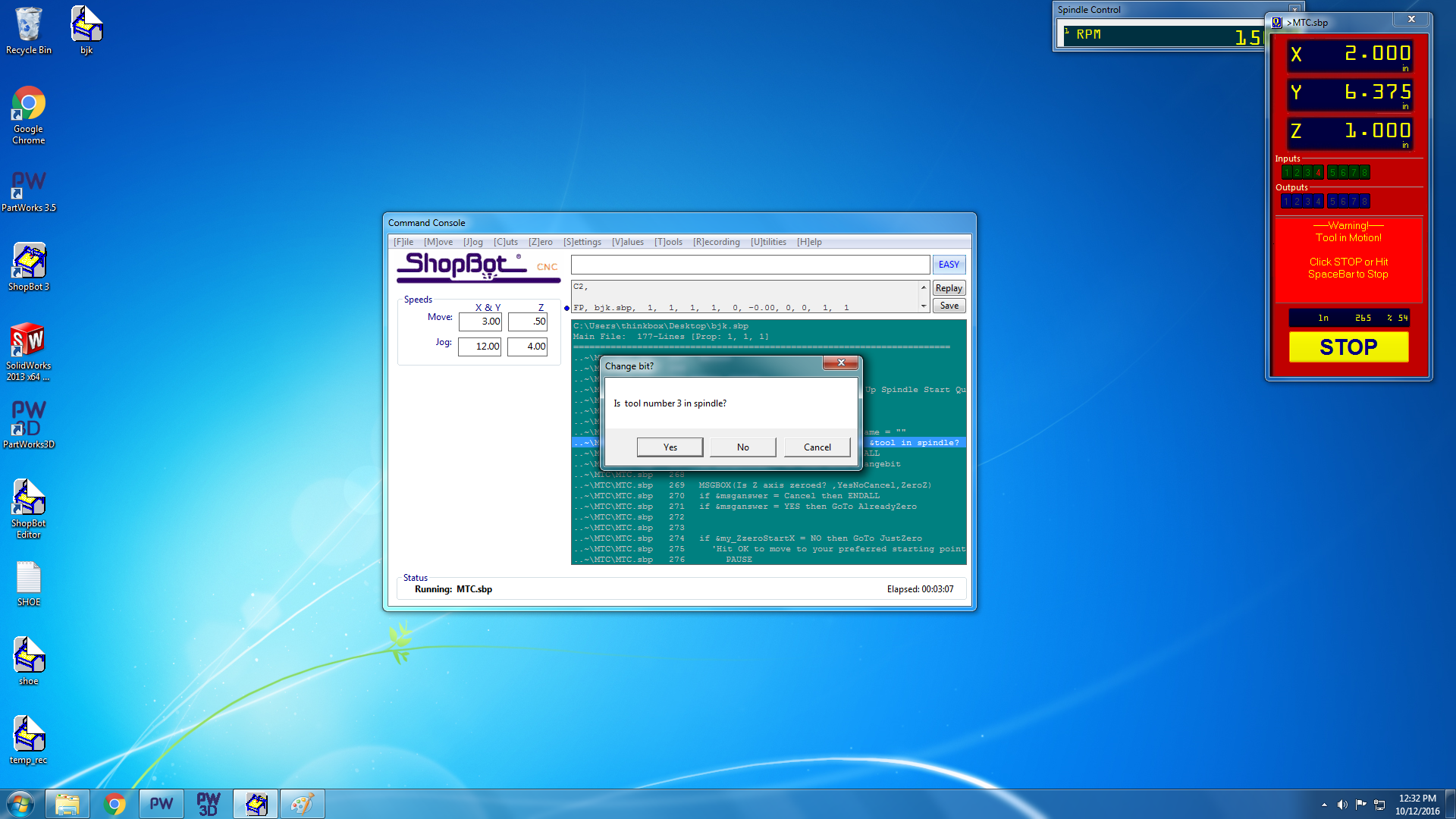Cancel the Change bit dialog
This screenshot has width=1456, height=819.
[x=817, y=447]
